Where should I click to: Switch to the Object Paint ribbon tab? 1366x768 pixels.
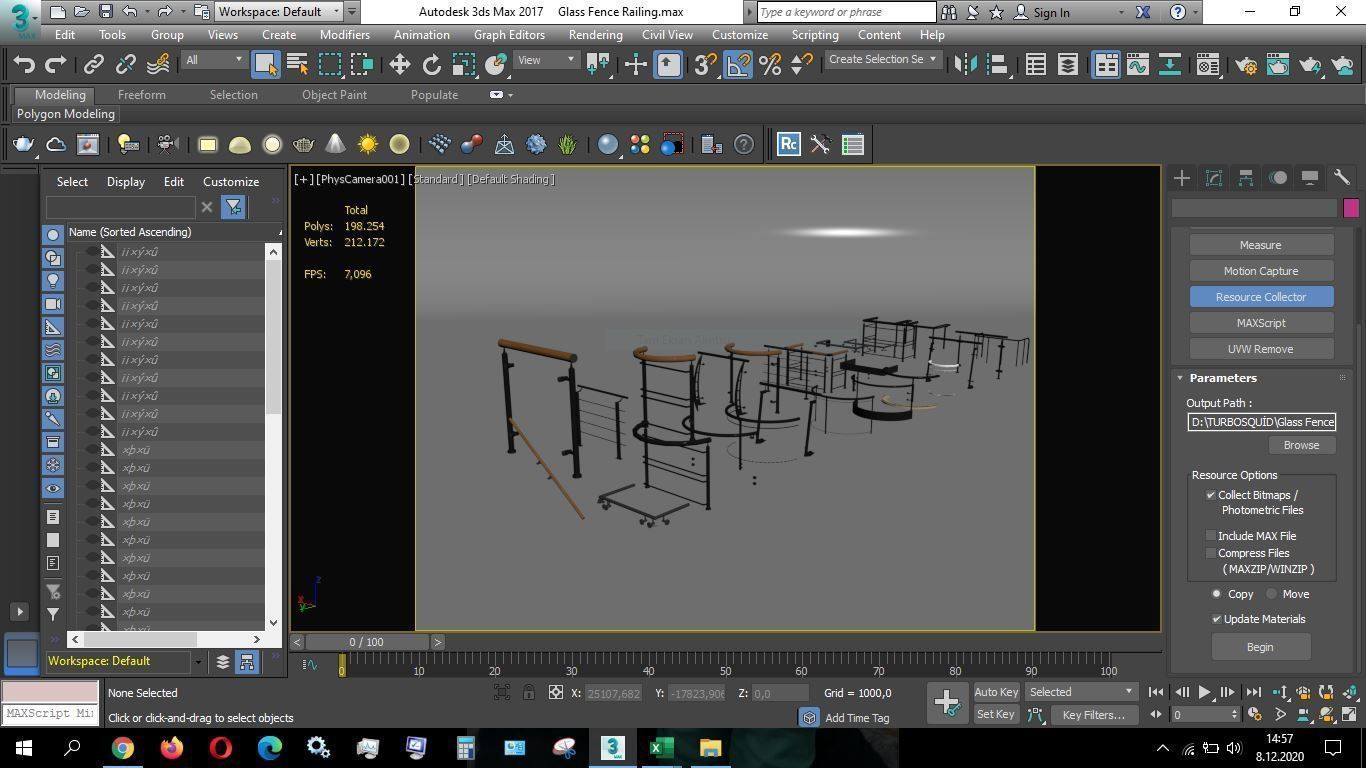click(x=334, y=95)
